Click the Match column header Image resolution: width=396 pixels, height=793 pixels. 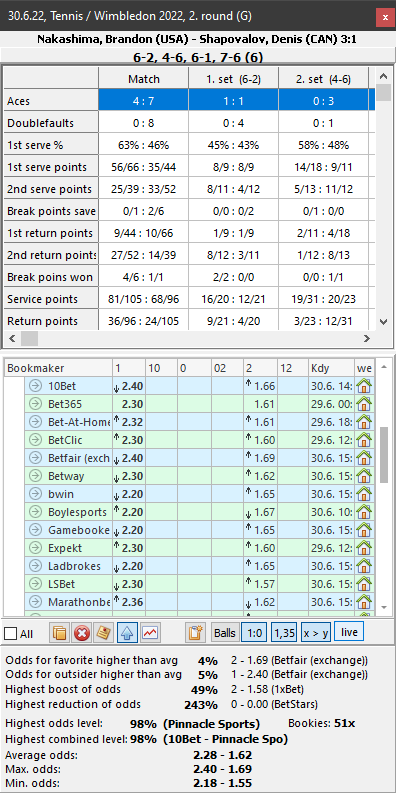(144, 79)
